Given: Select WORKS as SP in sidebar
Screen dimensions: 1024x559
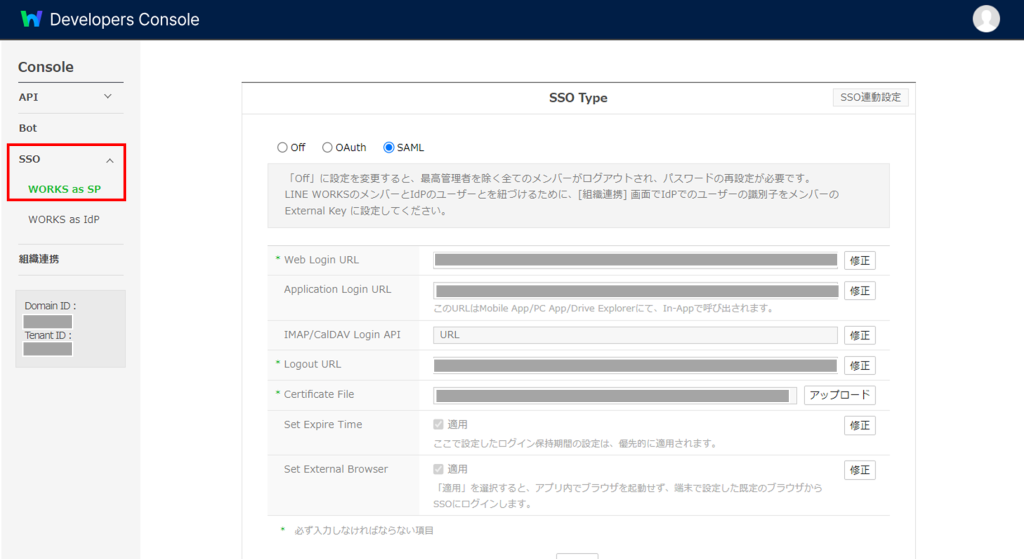Looking at the screenshot, I should coord(64,189).
